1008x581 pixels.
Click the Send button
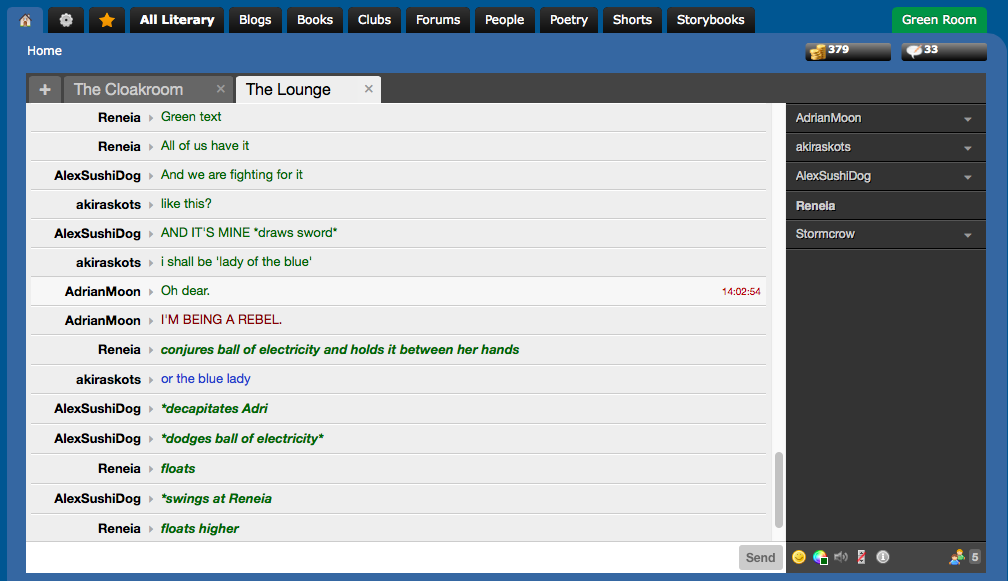point(760,557)
